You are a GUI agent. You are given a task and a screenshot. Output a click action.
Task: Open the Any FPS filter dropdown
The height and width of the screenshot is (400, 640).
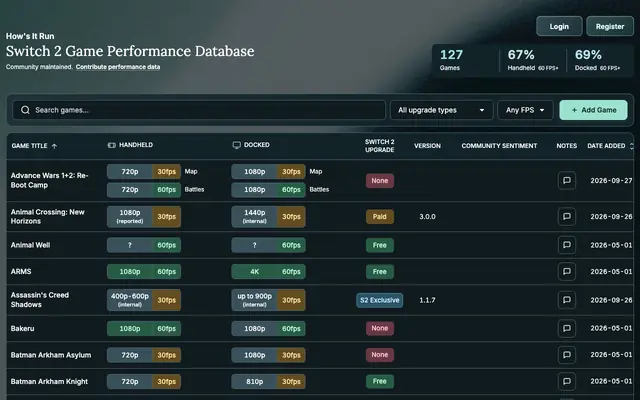(525, 110)
